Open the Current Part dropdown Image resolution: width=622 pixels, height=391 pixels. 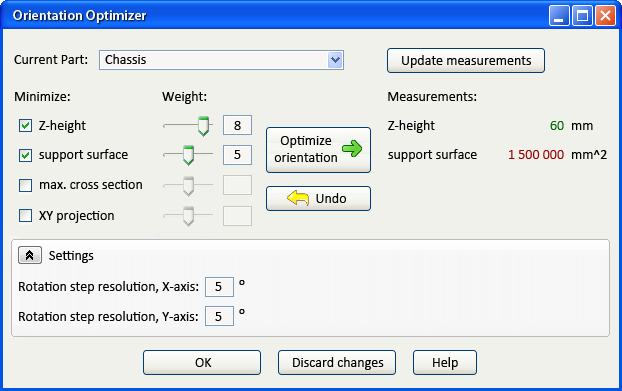click(x=335, y=60)
